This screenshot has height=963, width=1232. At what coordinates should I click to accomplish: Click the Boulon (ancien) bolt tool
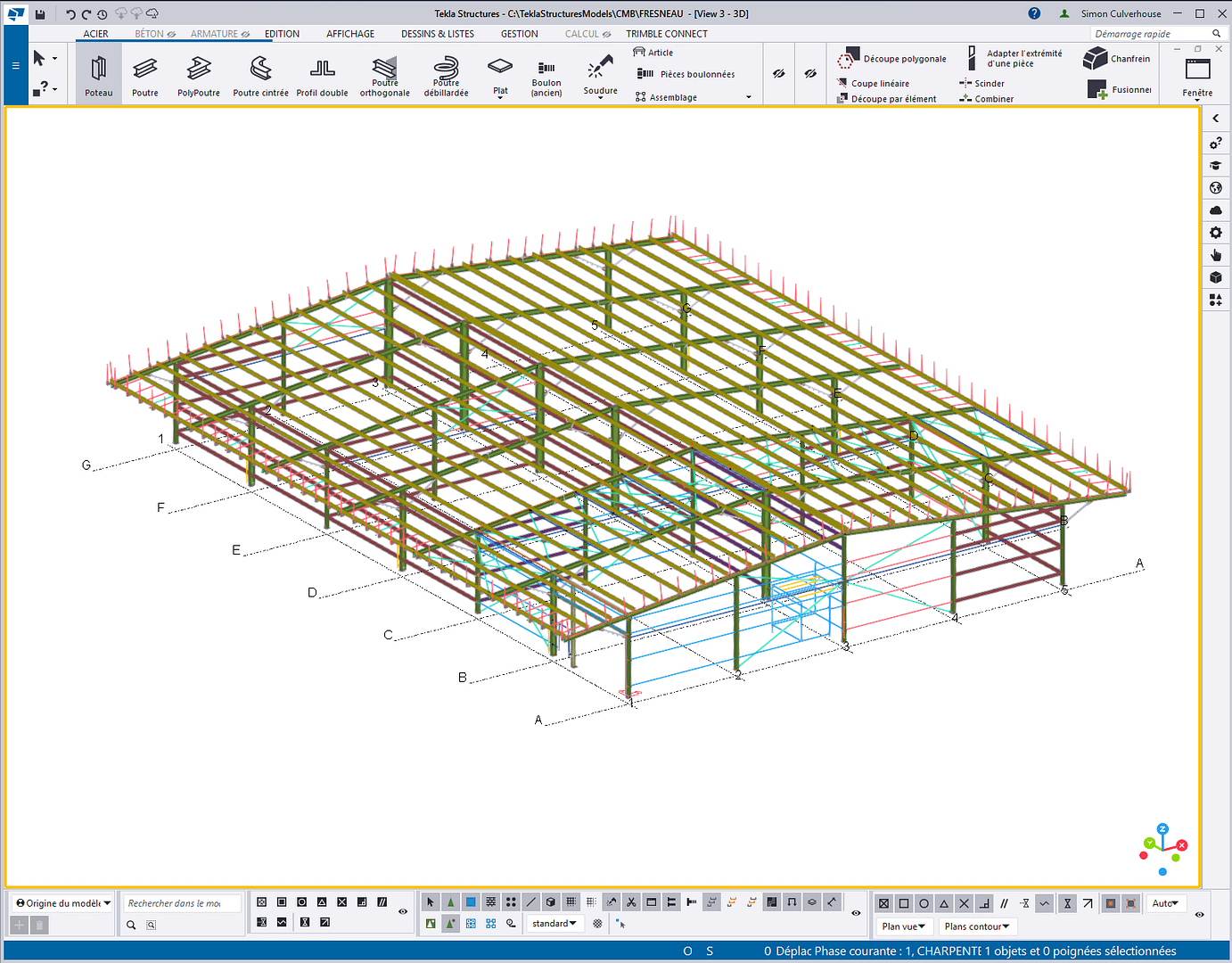pos(546,77)
